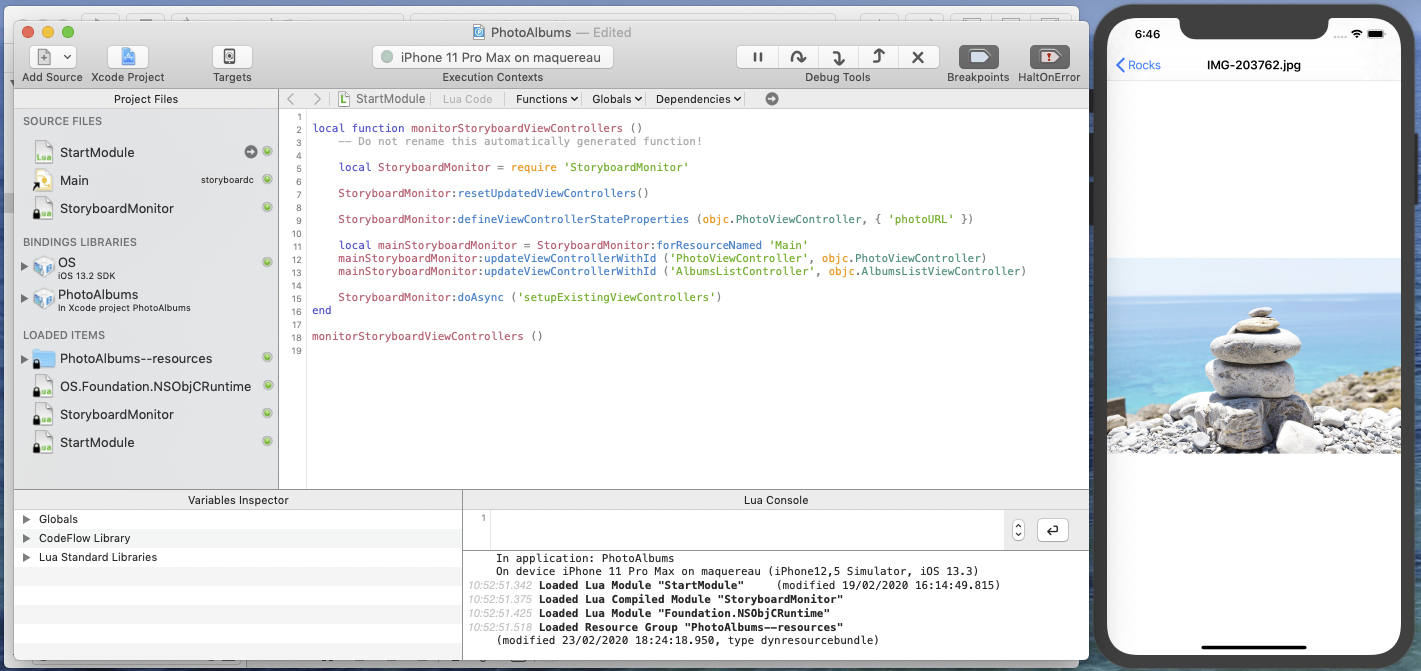Click the Step Into debug button
Image resolution: width=1421 pixels, height=671 pixels.
838,57
